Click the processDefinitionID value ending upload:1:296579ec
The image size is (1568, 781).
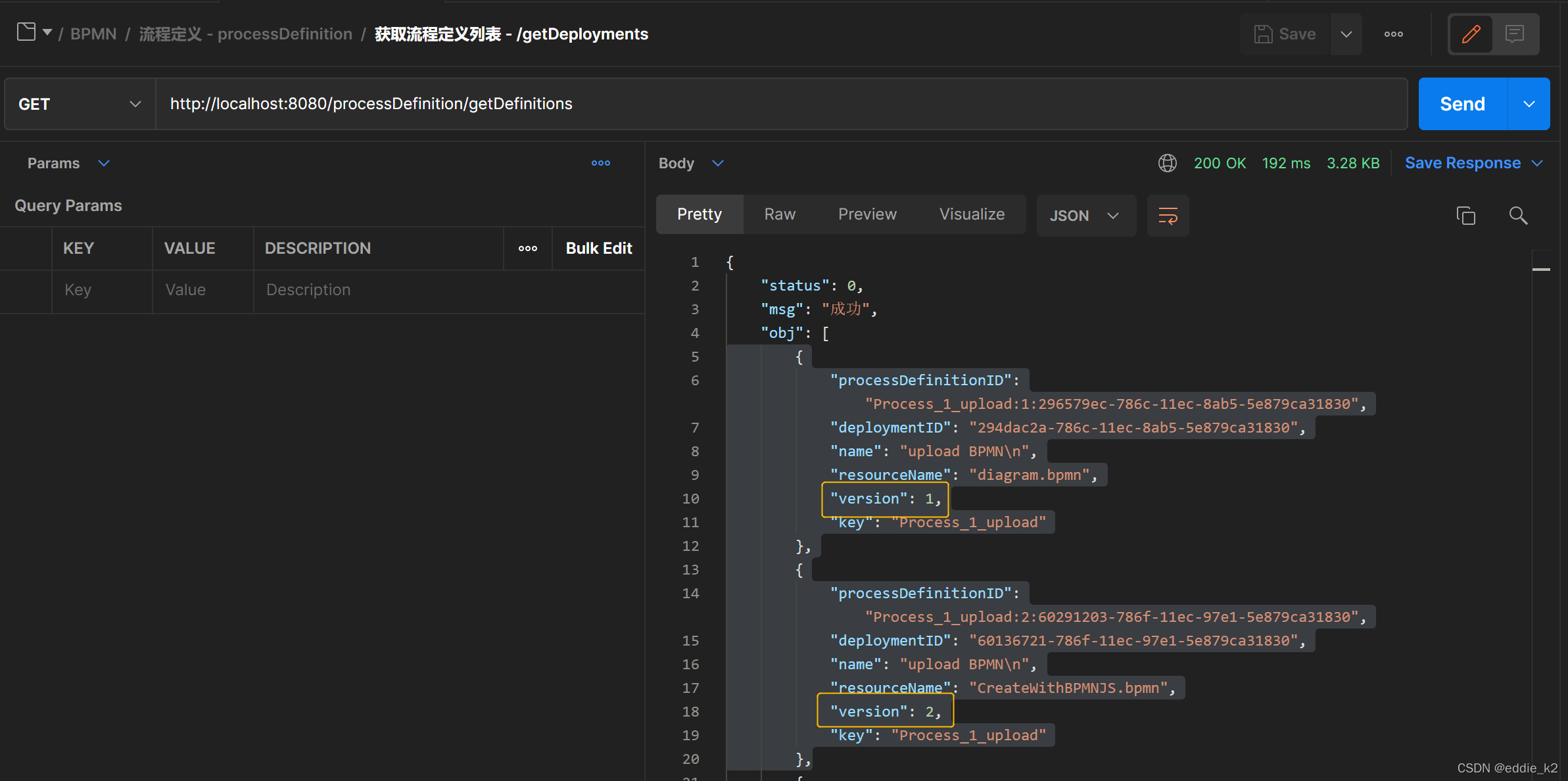pyautogui.click(x=1112, y=404)
